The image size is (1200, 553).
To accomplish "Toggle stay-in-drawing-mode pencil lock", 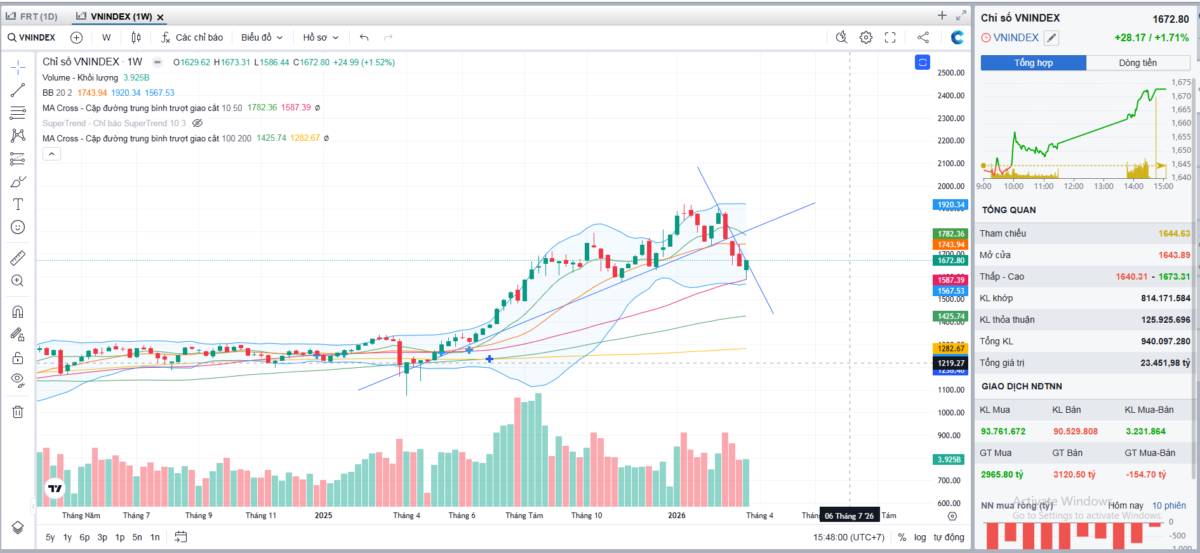I will 17,334.
